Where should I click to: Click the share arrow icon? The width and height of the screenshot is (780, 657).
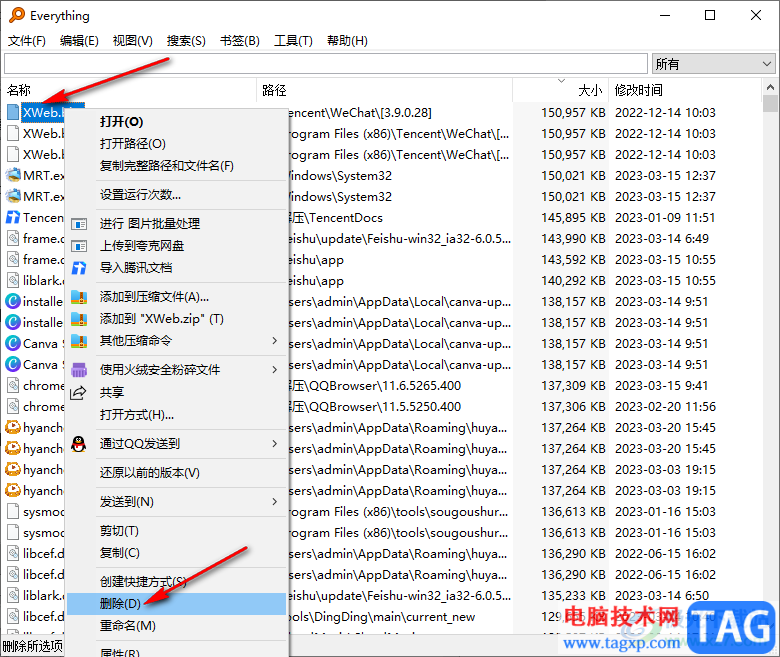click(x=78, y=392)
